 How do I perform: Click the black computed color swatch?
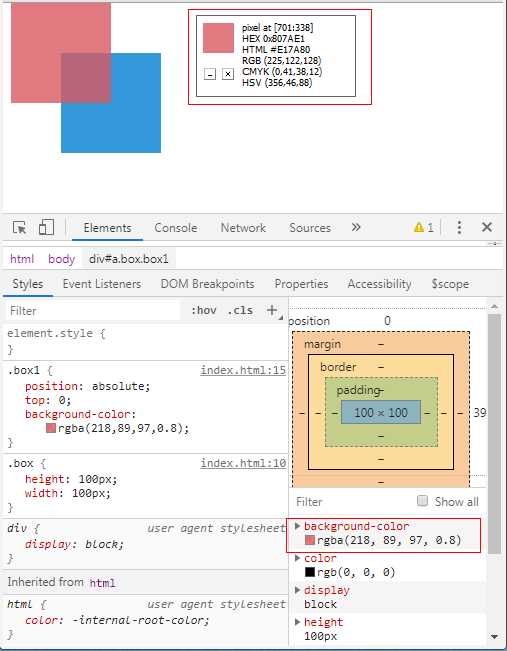tap(310, 572)
